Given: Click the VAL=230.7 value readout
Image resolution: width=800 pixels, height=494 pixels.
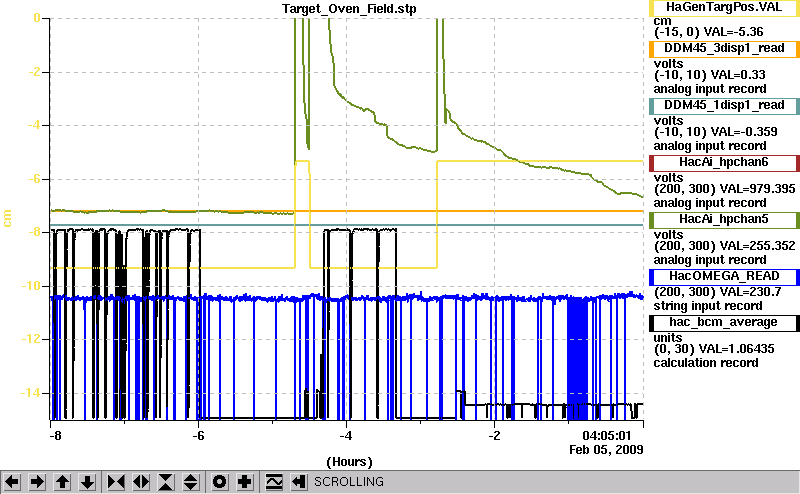Looking at the screenshot, I should point(750,292).
